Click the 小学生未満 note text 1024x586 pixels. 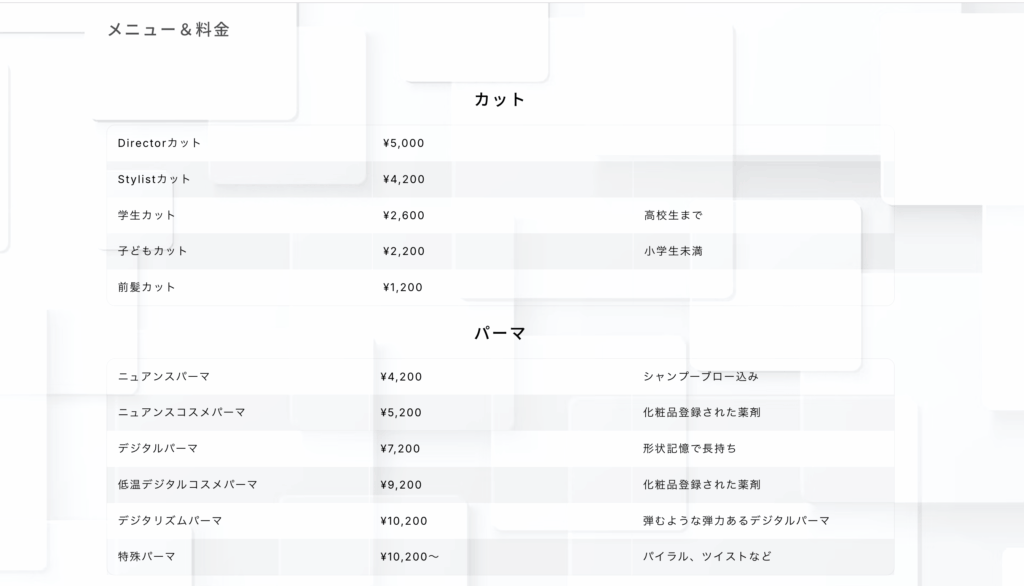[673, 251]
